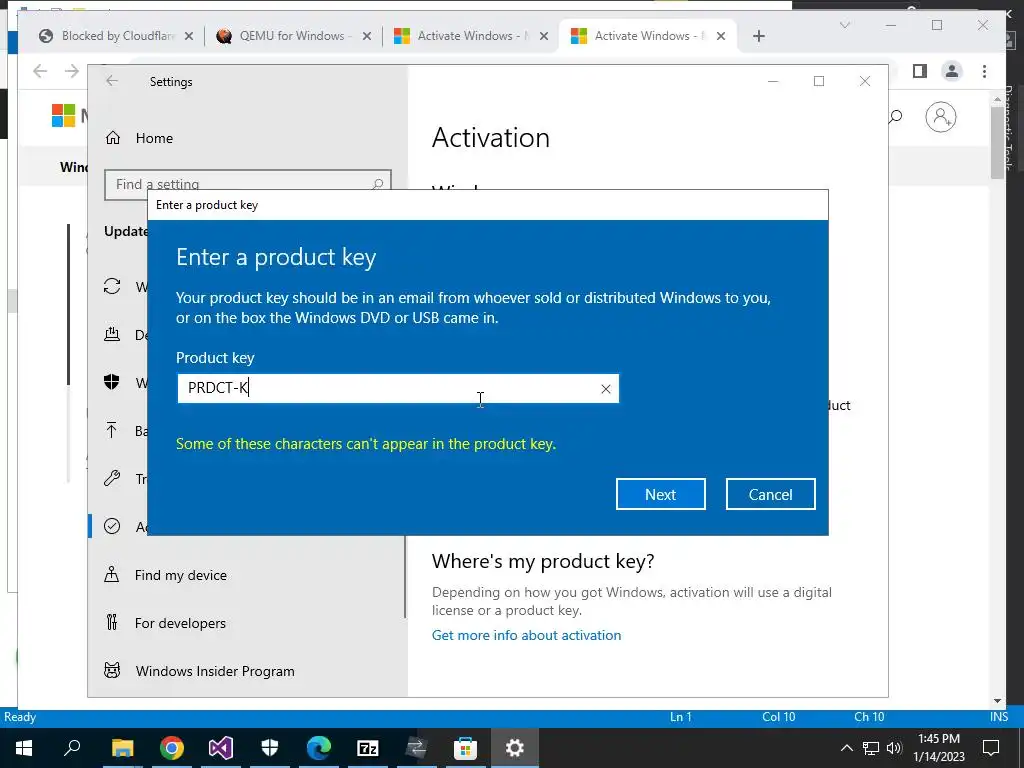This screenshot has height=768, width=1024.
Task: Close the Blocked by Cloudflare tab
Action: (189, 36)
